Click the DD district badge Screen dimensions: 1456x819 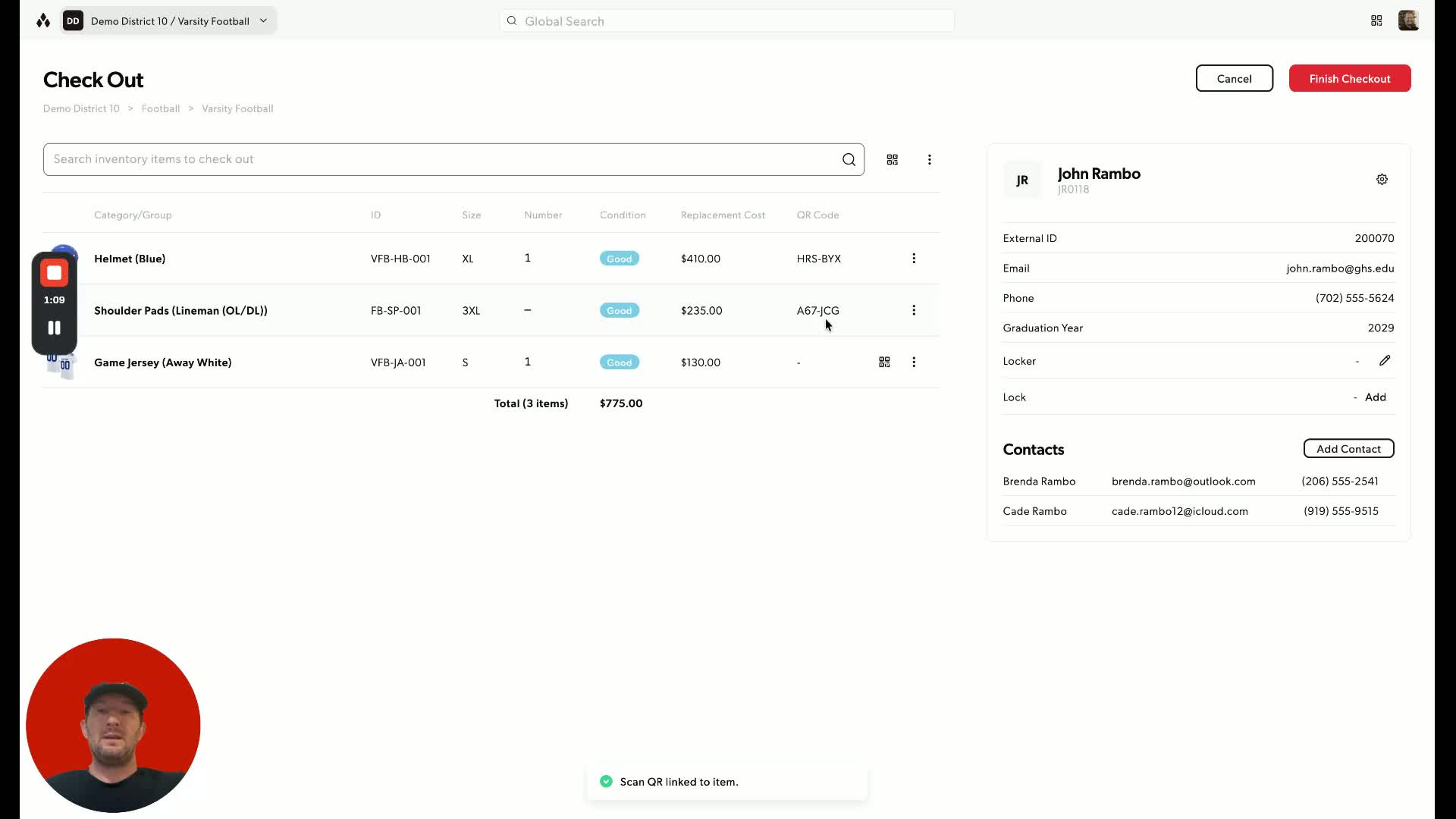73,21
